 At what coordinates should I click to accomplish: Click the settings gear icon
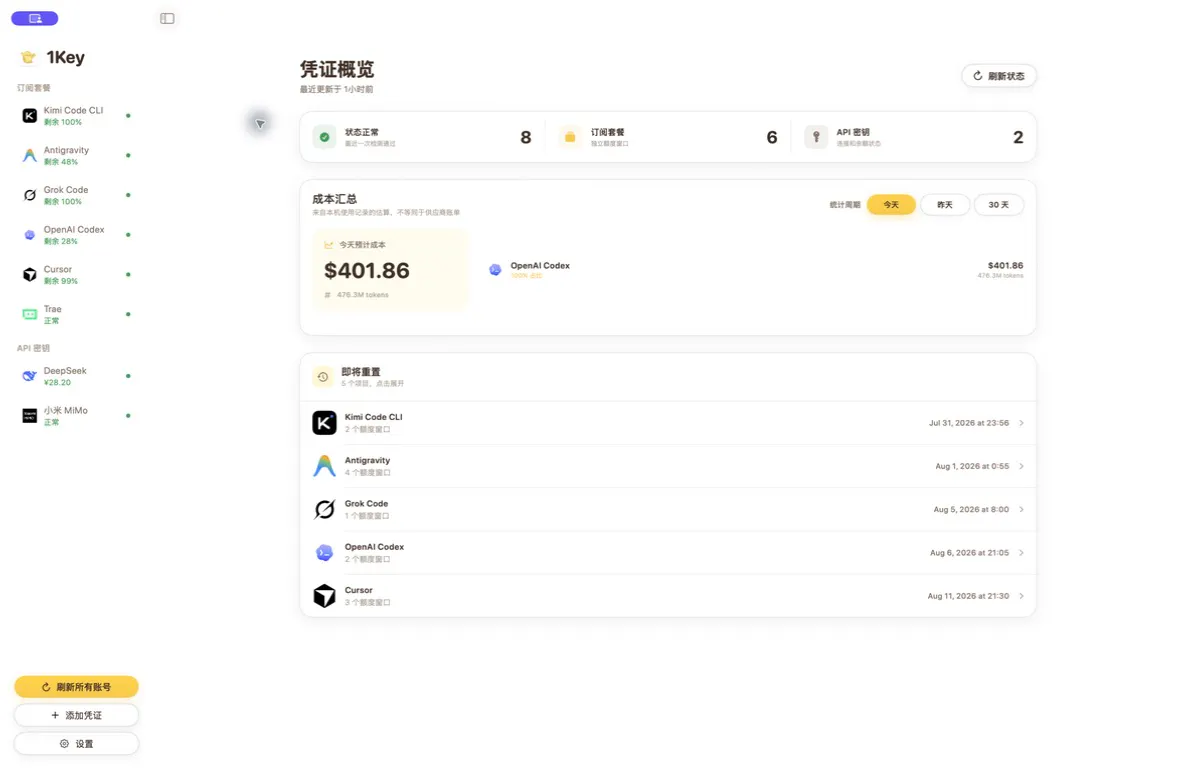(64, 744)
